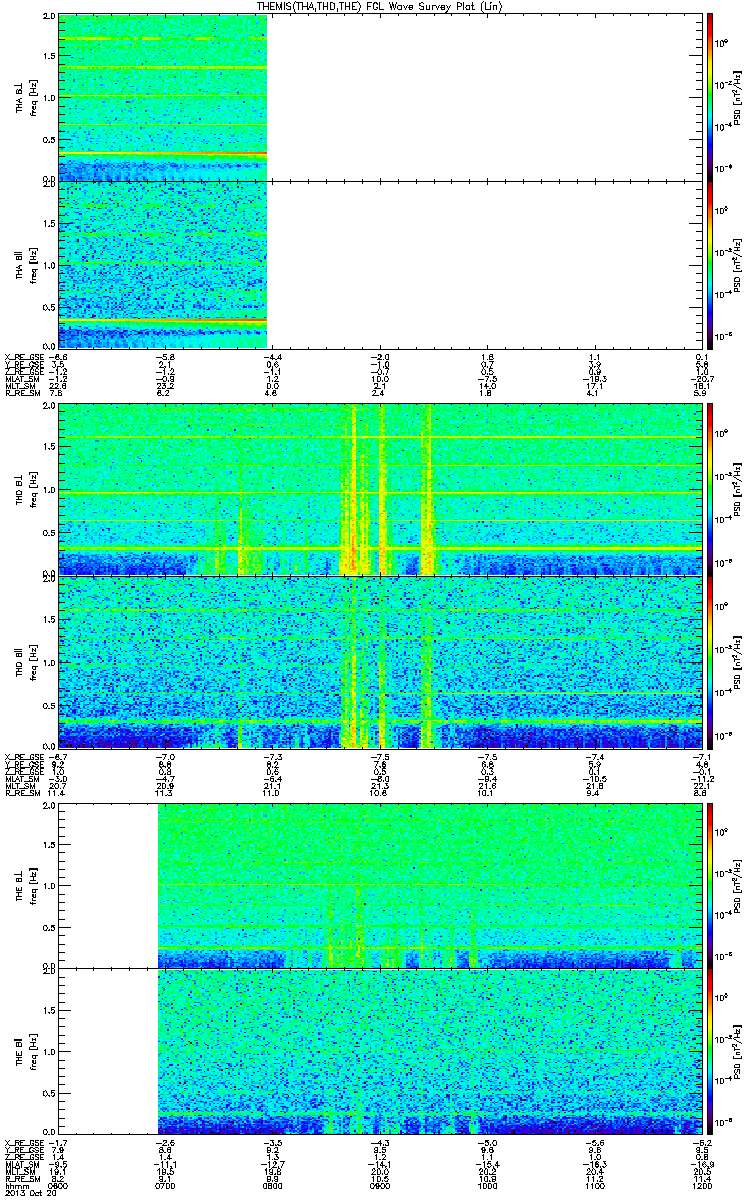
Task: Click the color bar beside THE B⊥ panel
Action: click(710, 885)
